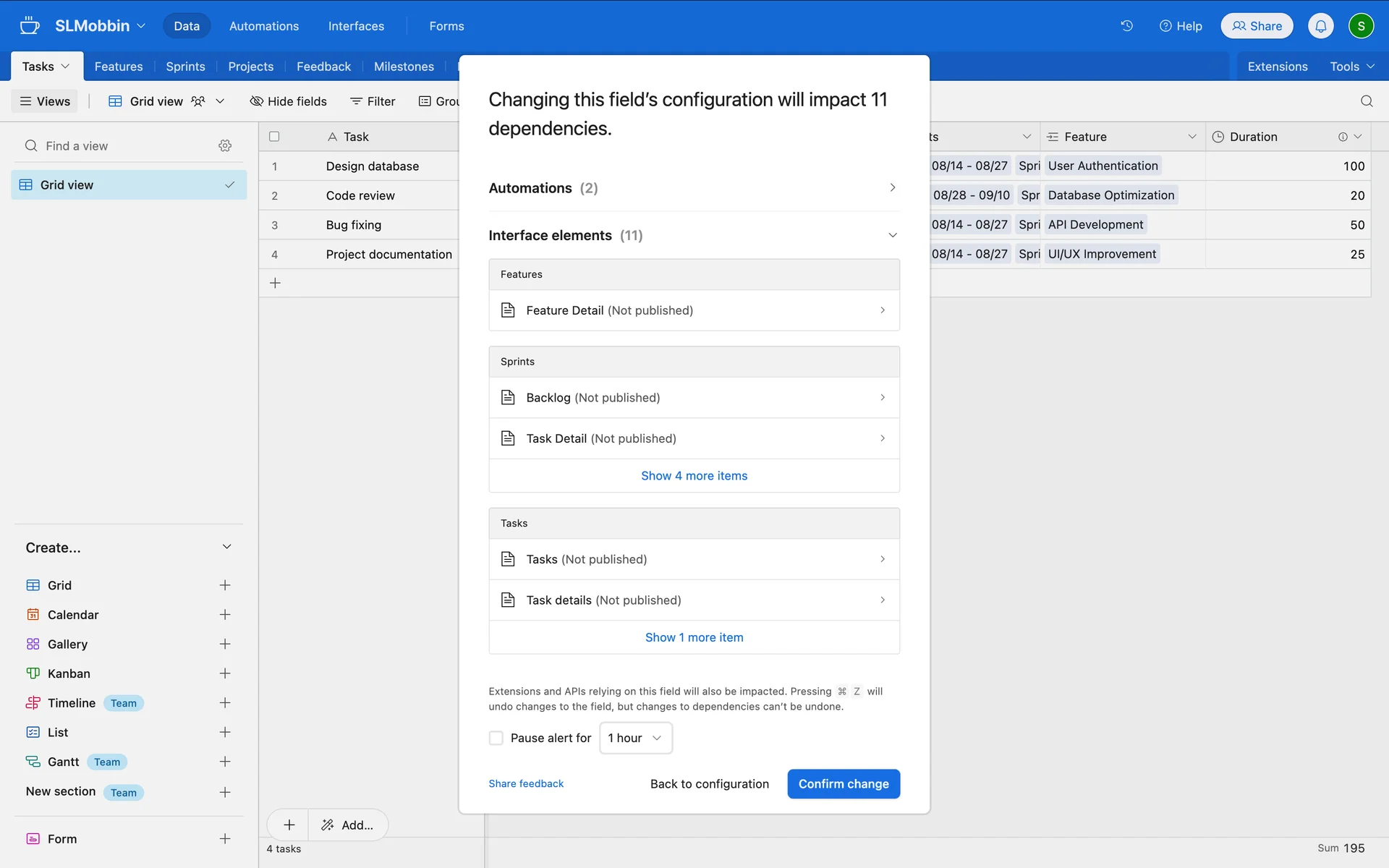Click the plus icon next to Kanban
The height and width of the screenshot is (868, 1389).
point(225,673)
